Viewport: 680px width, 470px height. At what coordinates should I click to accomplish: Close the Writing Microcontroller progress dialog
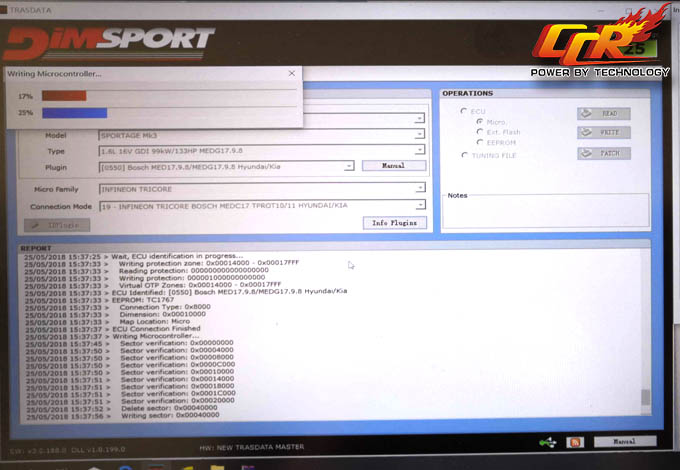(292, 74)
